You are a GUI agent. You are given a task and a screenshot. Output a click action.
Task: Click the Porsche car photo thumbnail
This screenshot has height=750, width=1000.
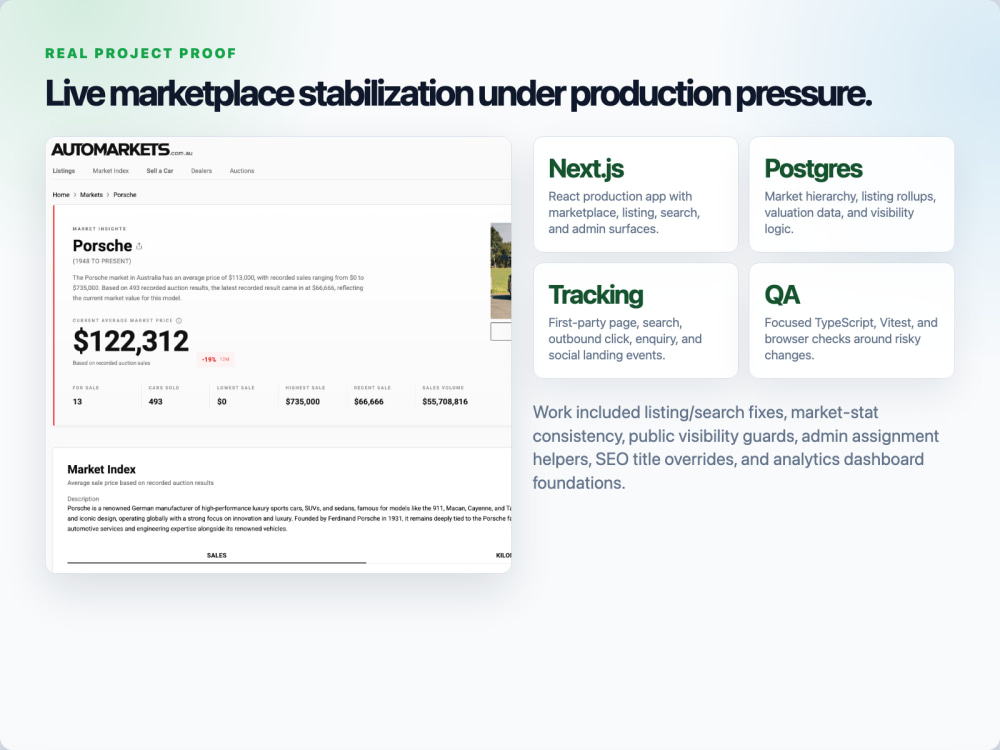coord(501,270)
